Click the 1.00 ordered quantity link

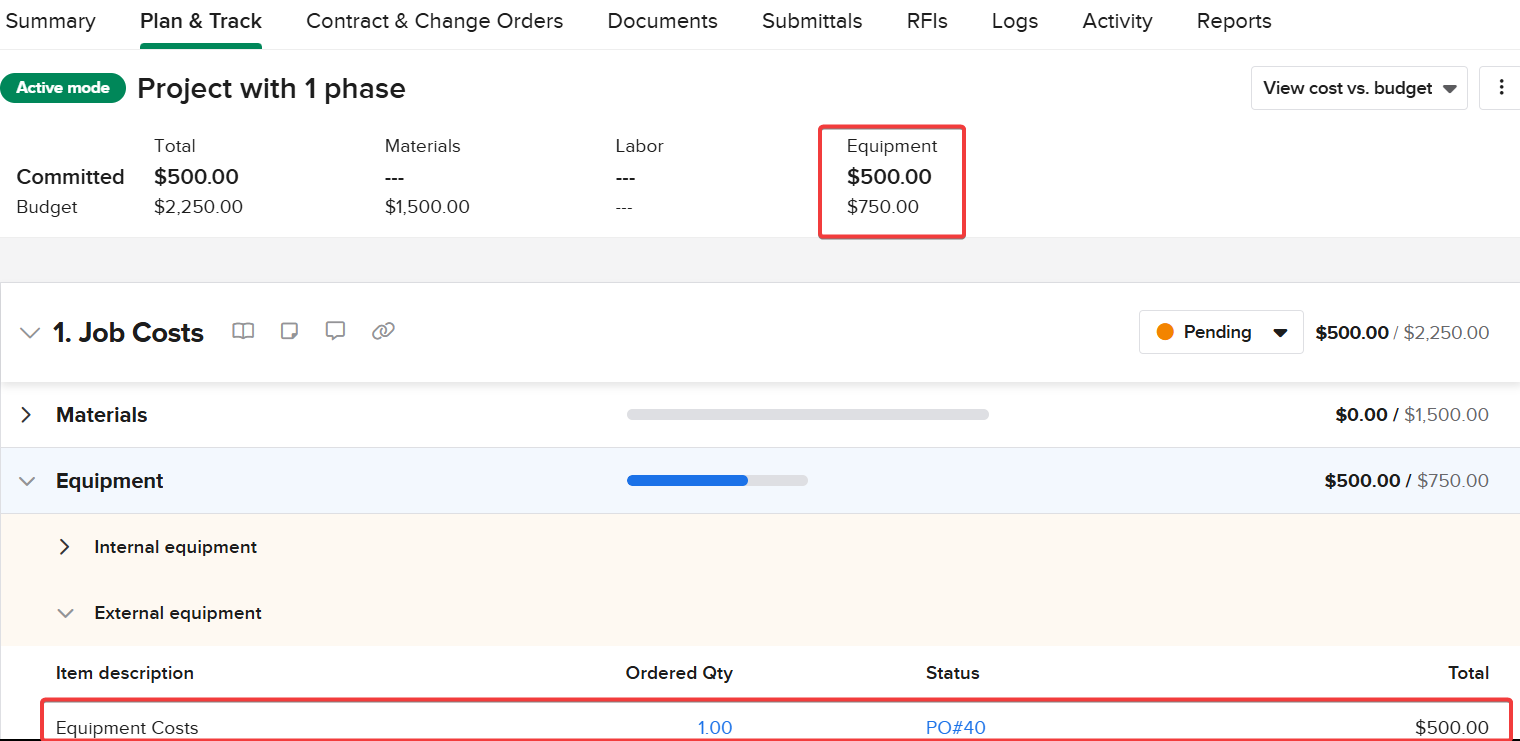[x=714, y=727]
